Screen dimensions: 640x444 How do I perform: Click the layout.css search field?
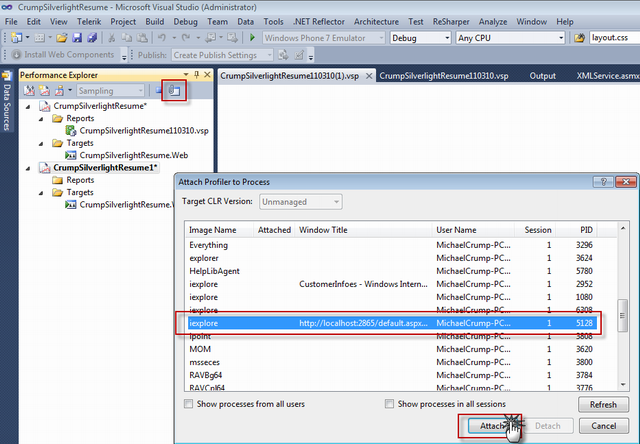click(x=614, y=38)
